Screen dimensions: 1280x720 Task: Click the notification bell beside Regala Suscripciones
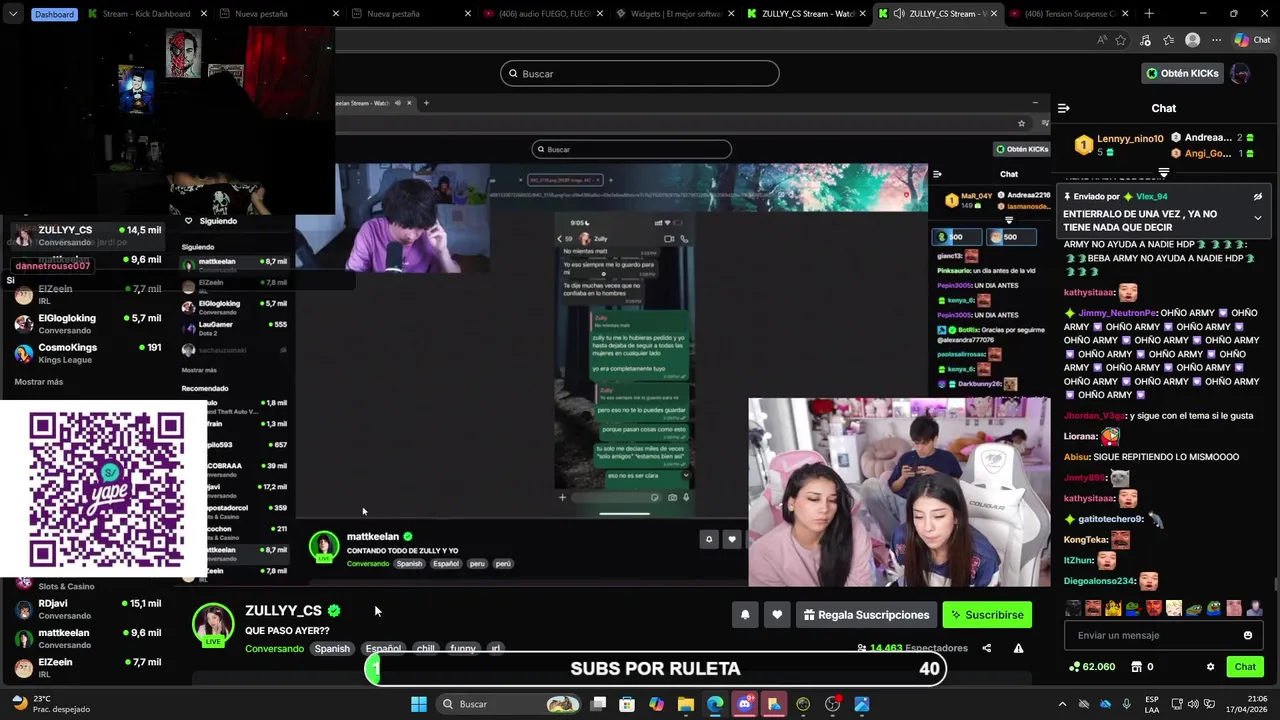(745, 615)
